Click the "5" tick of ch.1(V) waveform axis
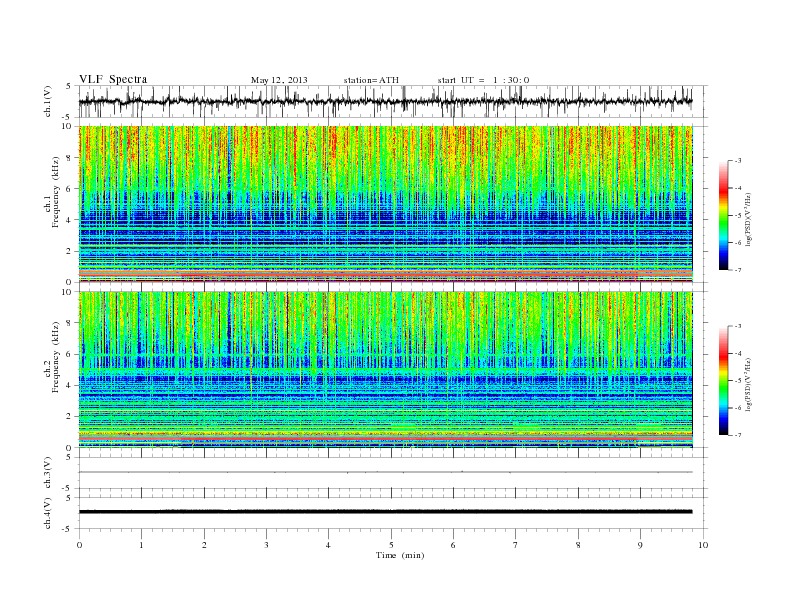 pyautogui.click(x=69, y=86)
